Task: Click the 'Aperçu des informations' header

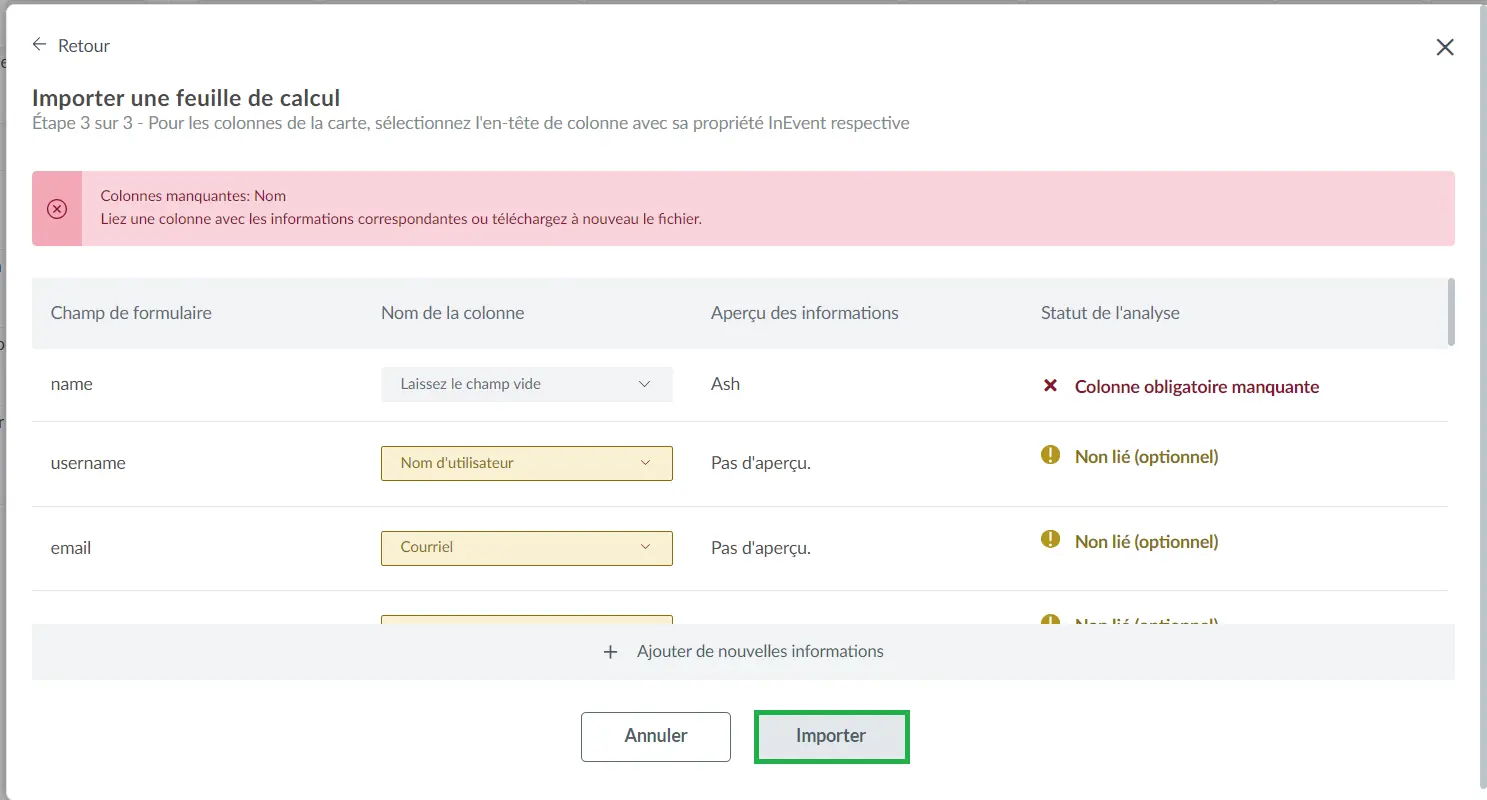Action: (804, 313)
